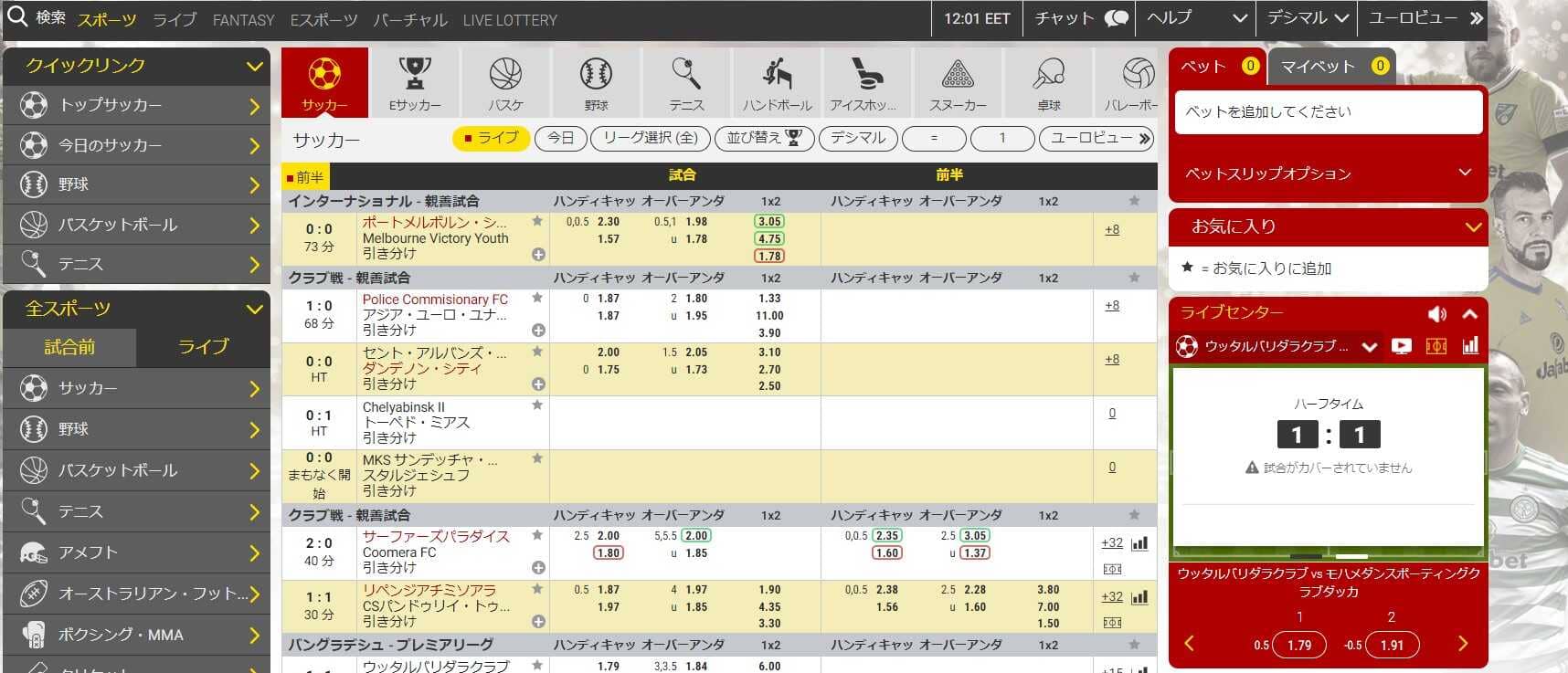
Task: Expand トップサッカー quick link
Action: tap(137, 106)
